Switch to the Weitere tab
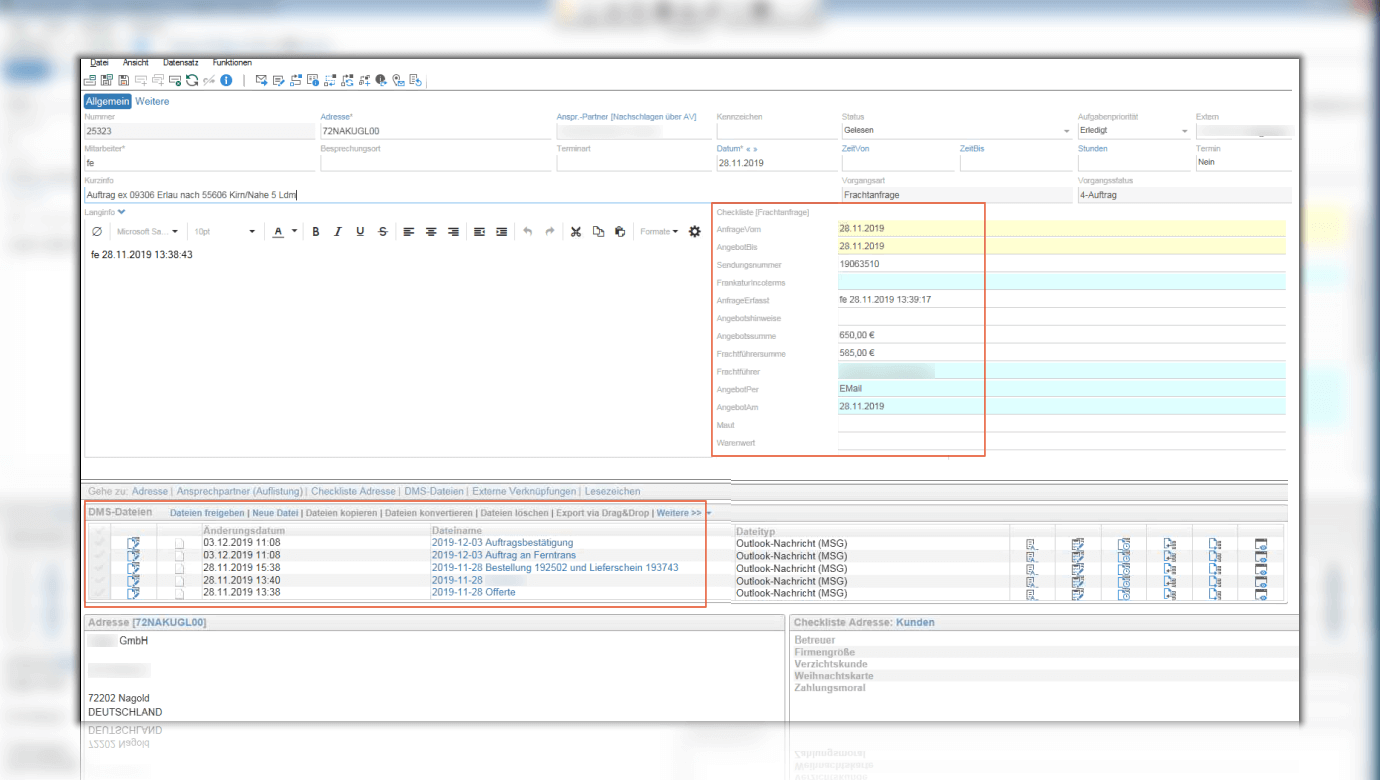The width and height of the screenshot is (1380, 780). pos(152,101)
